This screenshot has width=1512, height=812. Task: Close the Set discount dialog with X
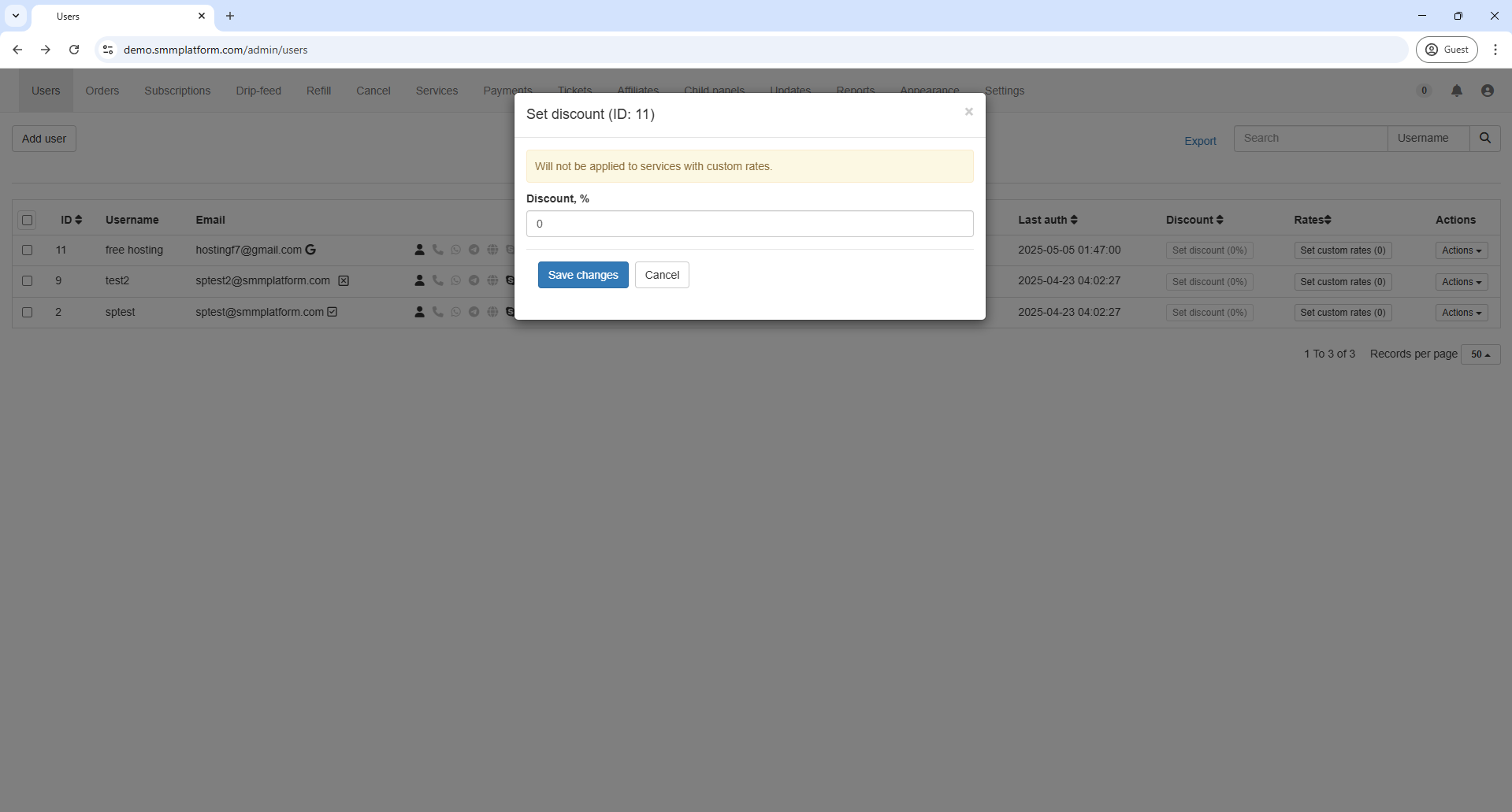(x=968, y=112)
